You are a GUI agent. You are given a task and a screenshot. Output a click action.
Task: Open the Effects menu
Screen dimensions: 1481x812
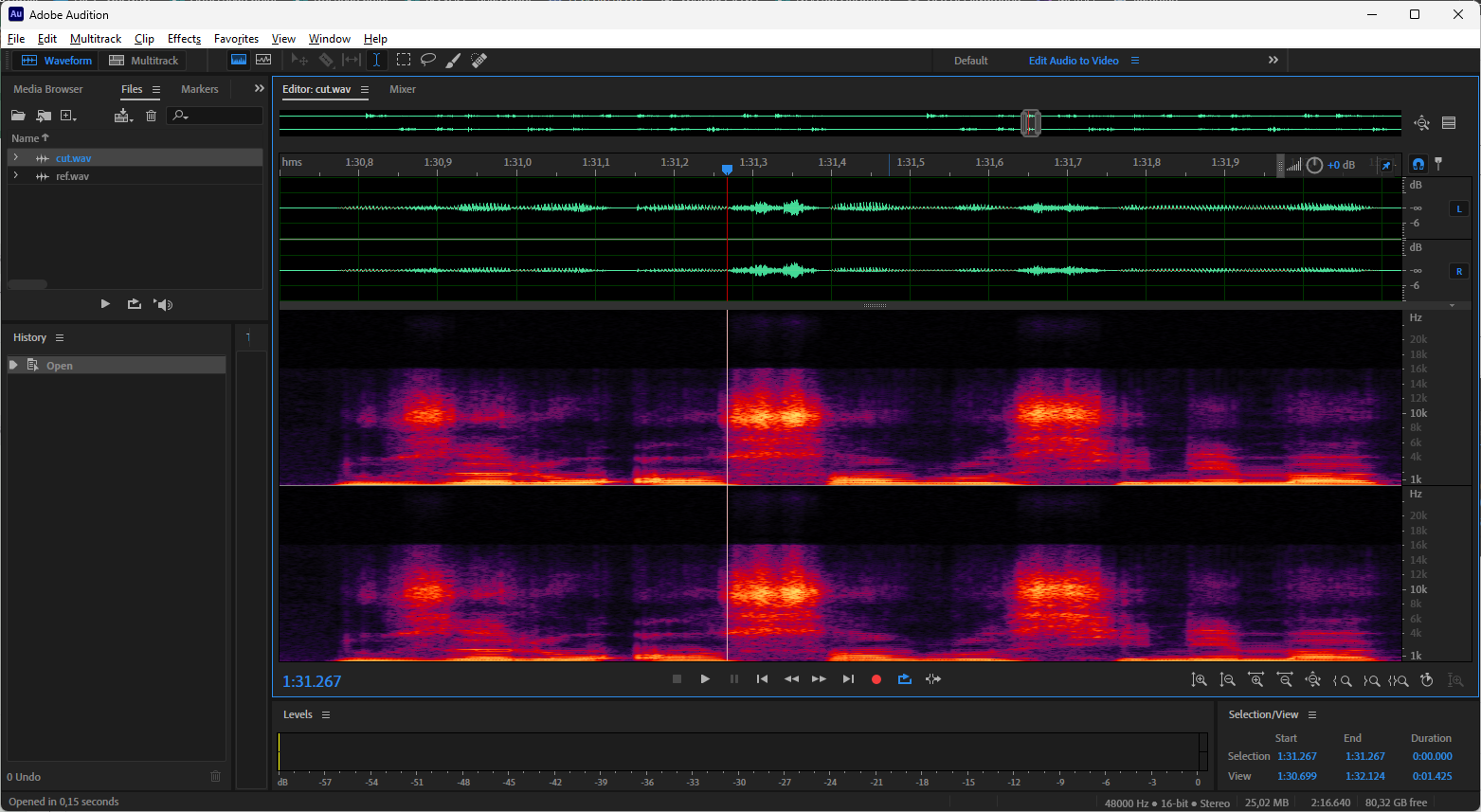point(184,39)
